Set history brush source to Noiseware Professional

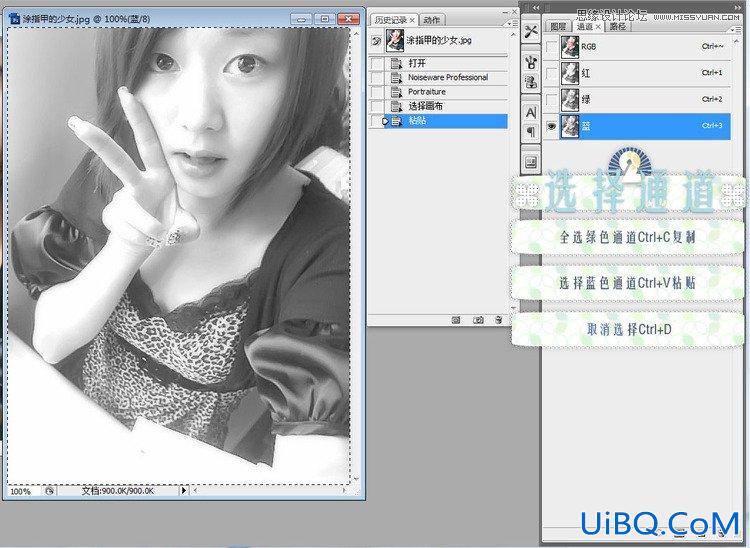[x=377, y=77]
